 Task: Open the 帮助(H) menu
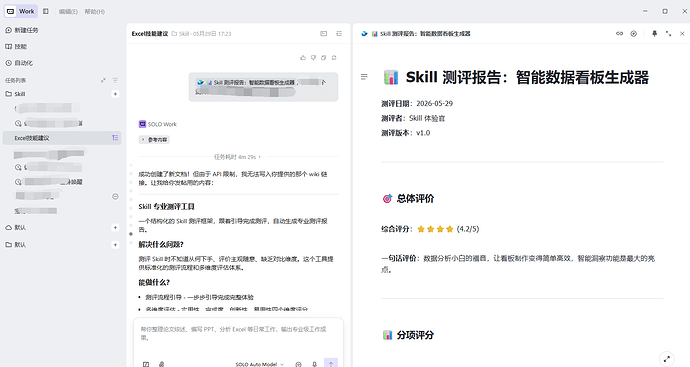pos(95,12)
